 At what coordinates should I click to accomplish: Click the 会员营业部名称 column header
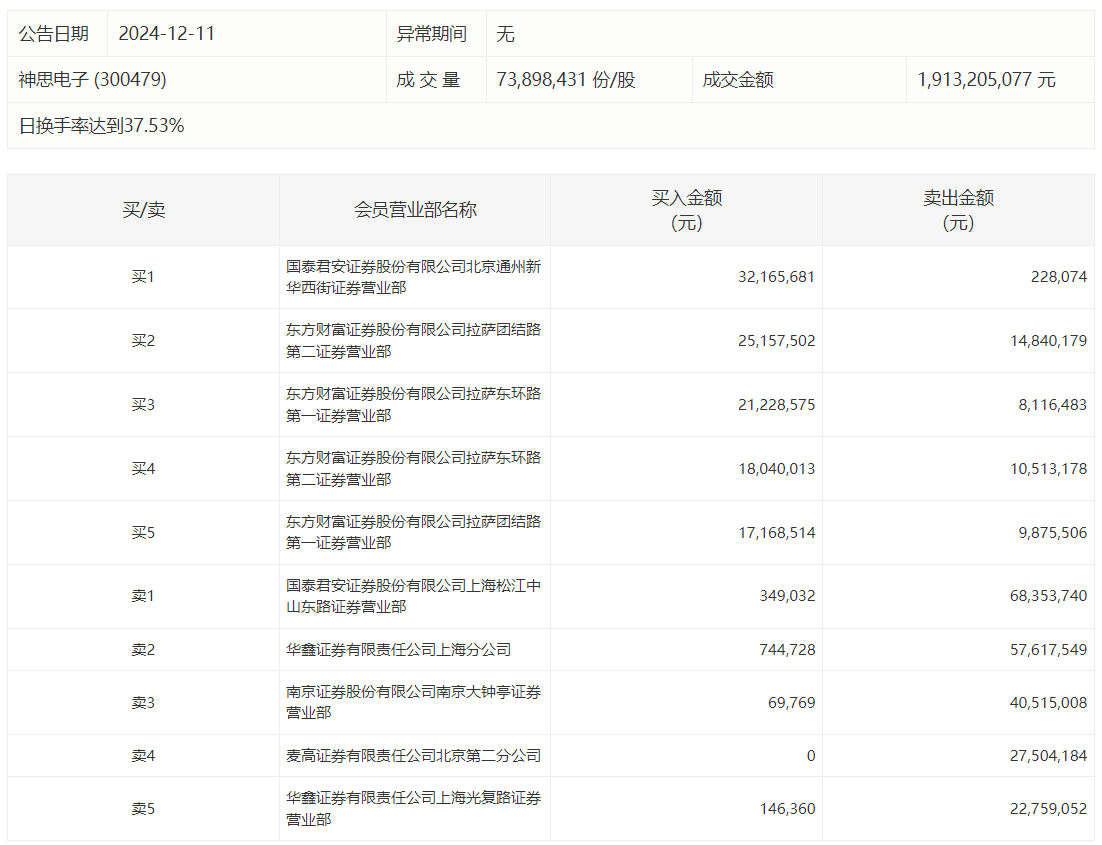tap(415, 209)
